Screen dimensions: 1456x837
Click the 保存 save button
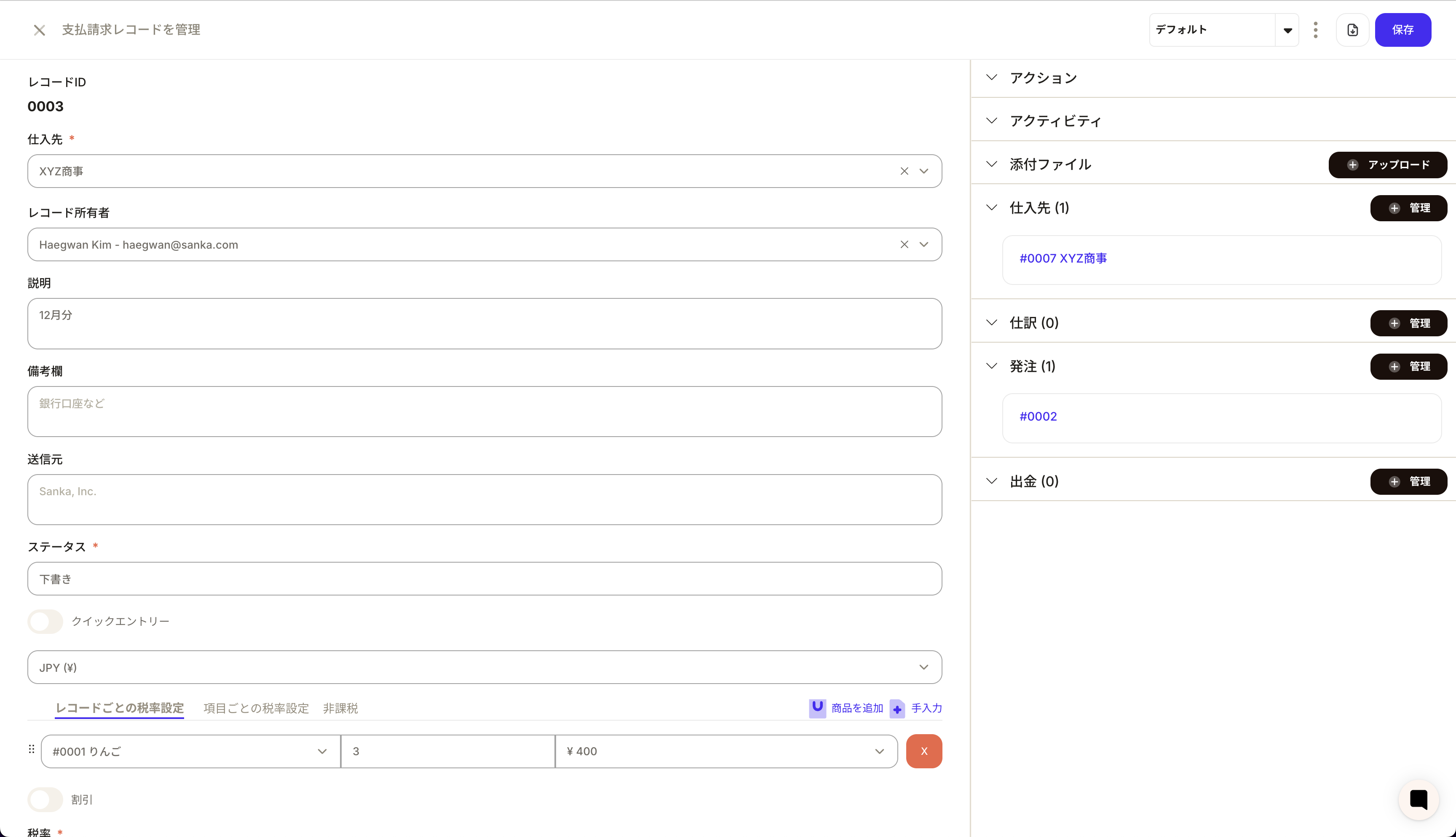pyautogui.click(x=1402, y=30)
